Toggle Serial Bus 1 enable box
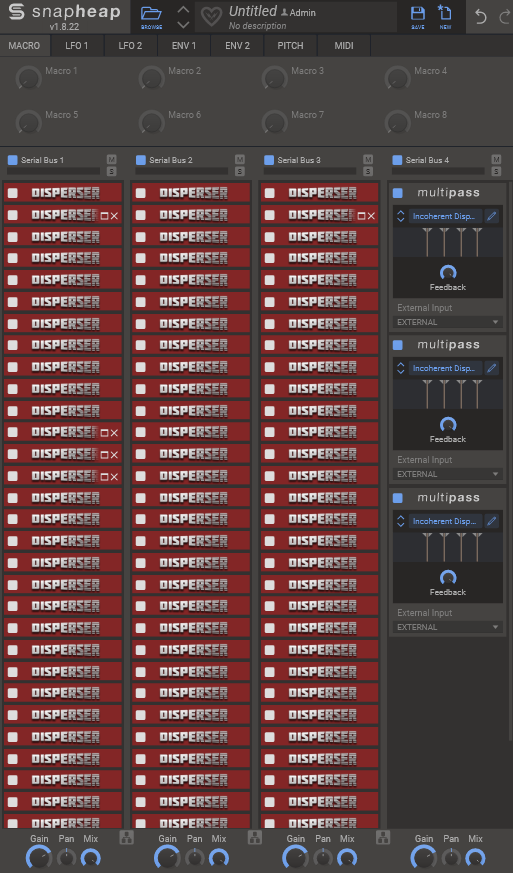The image size is (513, 873). click(x=12, y=160)
